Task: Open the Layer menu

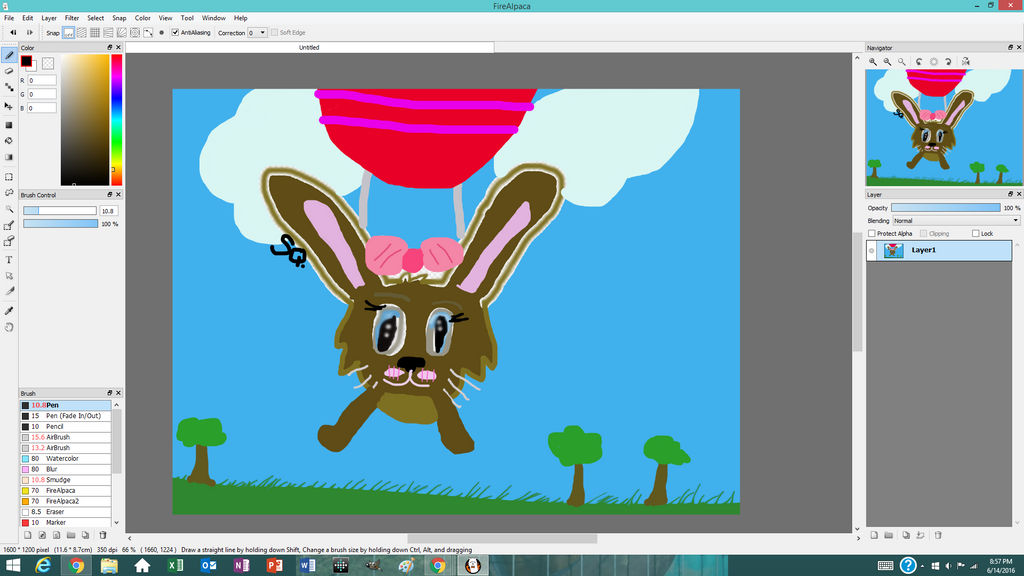Action: (49, 18)
